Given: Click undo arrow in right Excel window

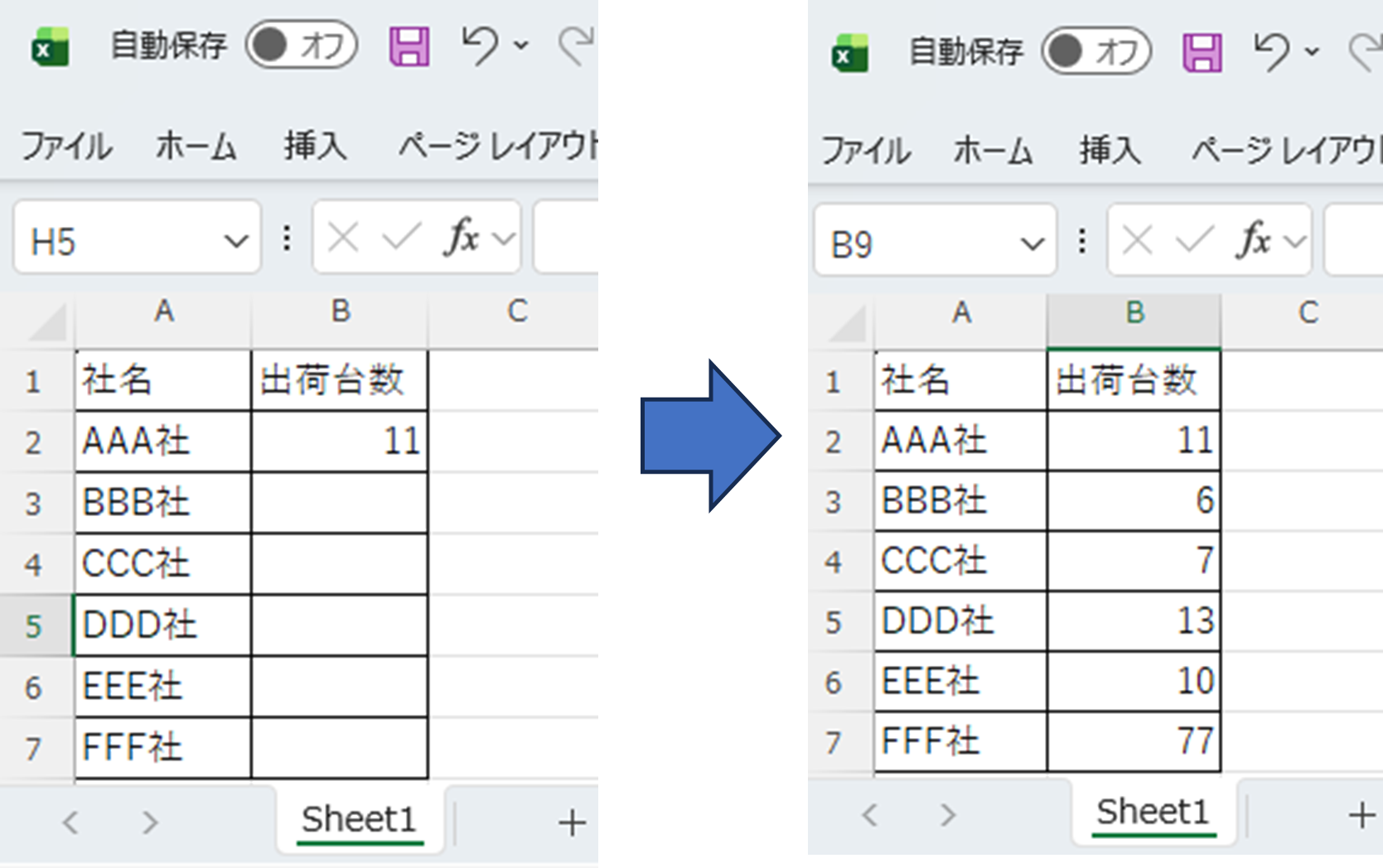Looking at the screenshot, I should point(1271,51).
